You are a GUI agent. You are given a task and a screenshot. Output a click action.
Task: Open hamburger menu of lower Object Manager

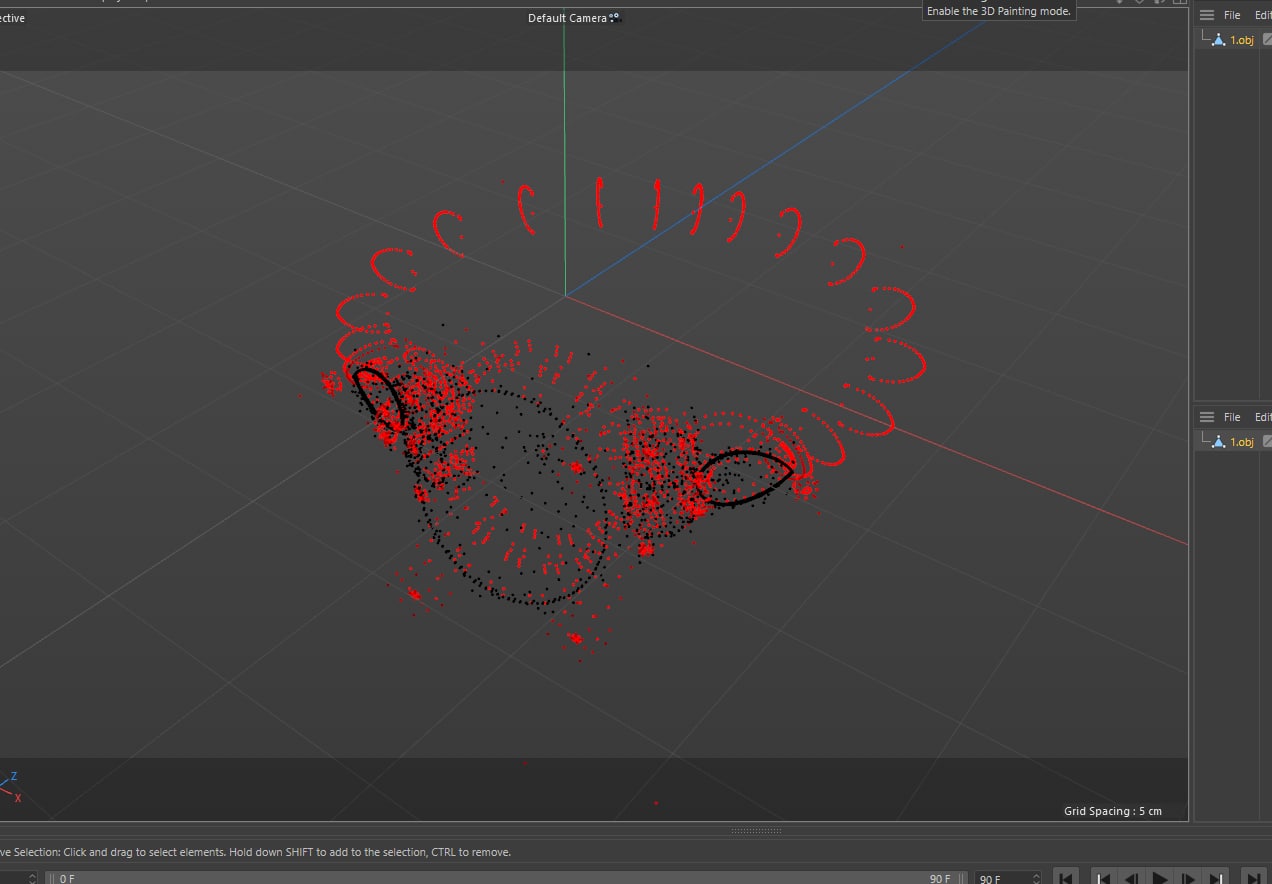1207,417
